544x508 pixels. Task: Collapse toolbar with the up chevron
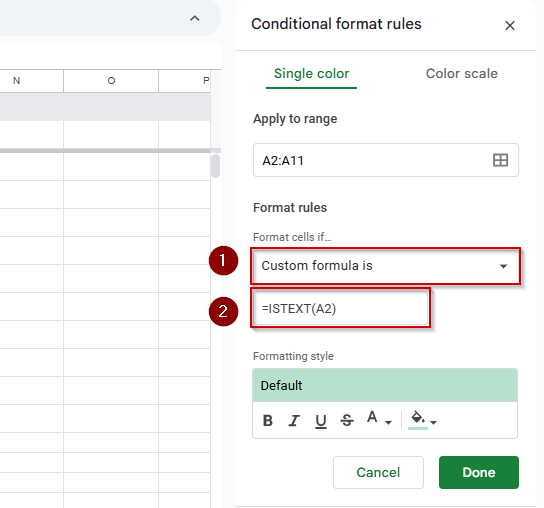(x=195, y=18)
